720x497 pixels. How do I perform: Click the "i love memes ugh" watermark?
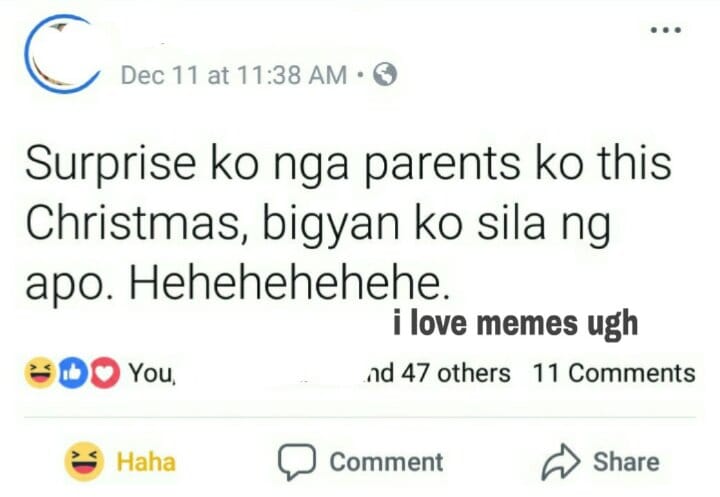pyautogui.click(x=516, y=324)
